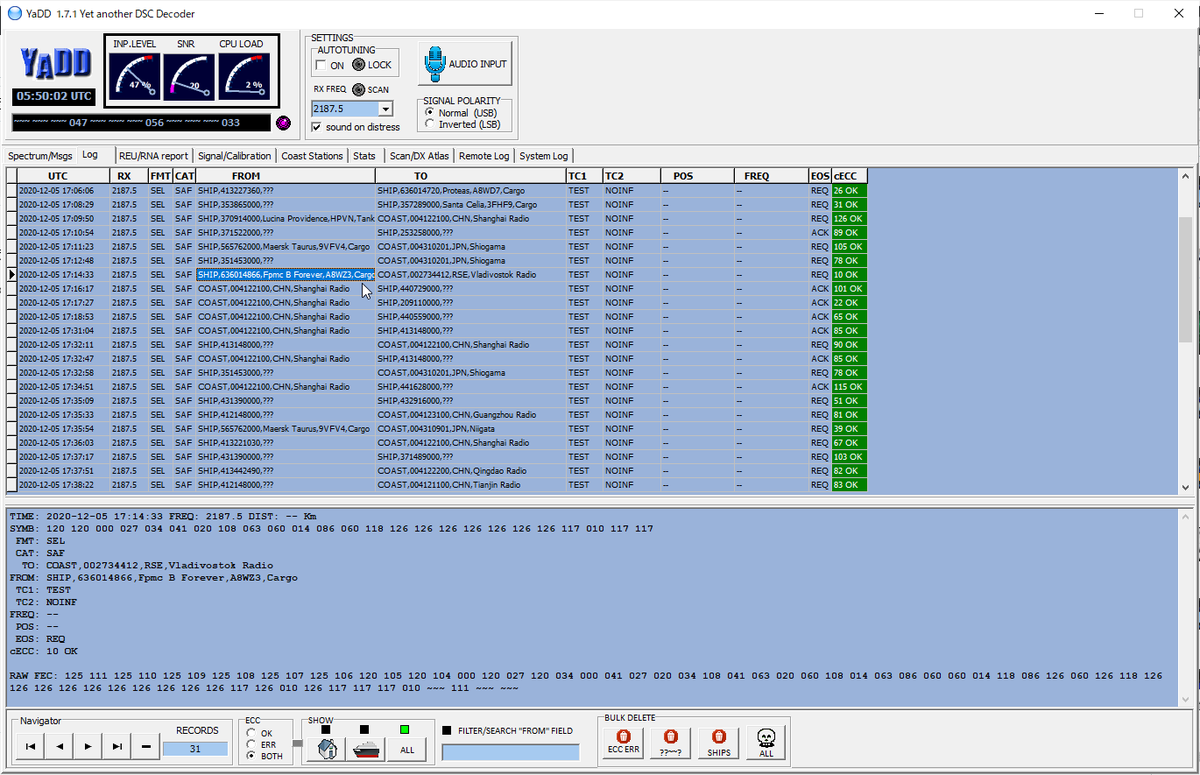The width and height of the screenshot is (1200, 775).
Task: Toggle the RX frequency SCAN knob
Action: pos(358,89)
